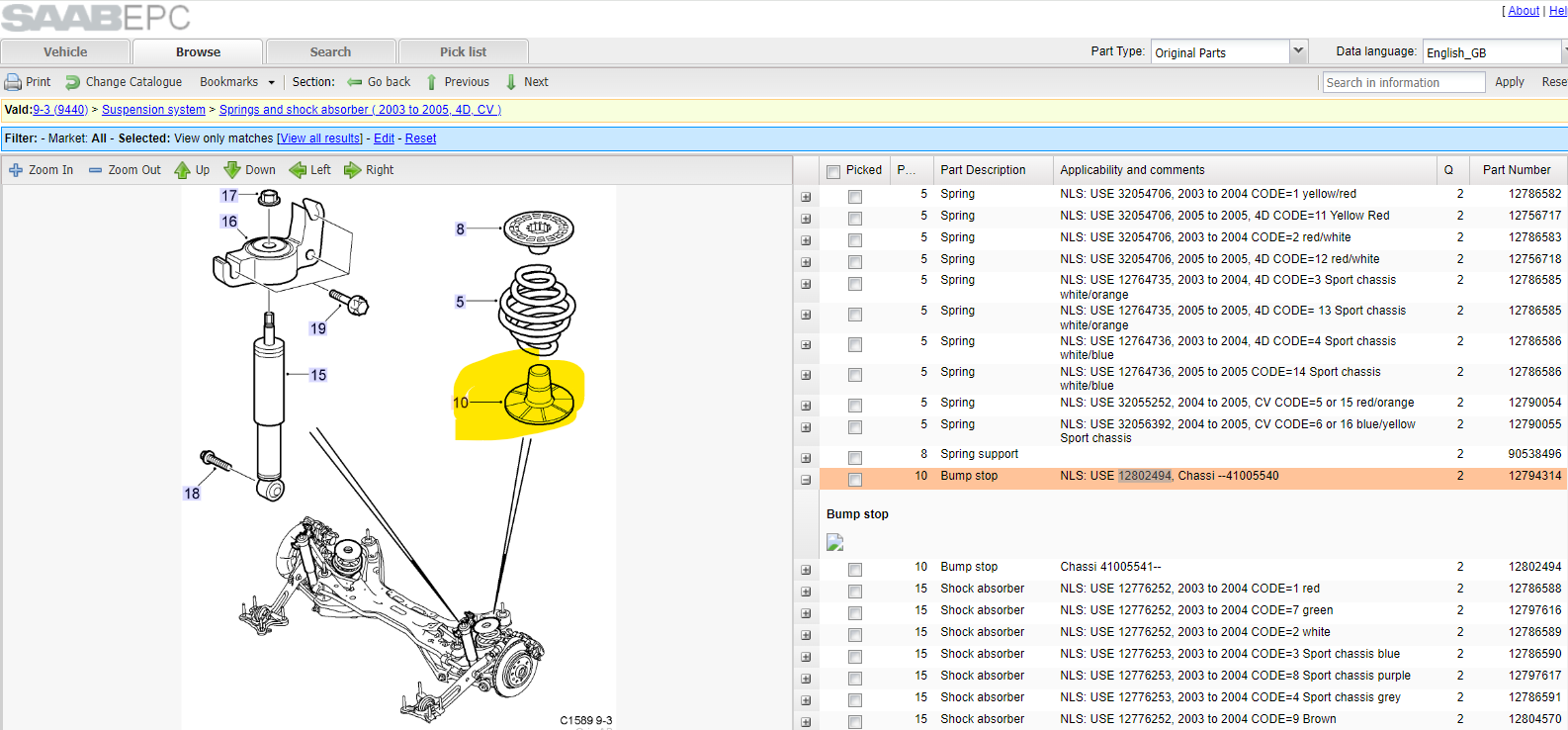
Task: Sort by the Part Number column header
Action: (x=1517, y=170)
